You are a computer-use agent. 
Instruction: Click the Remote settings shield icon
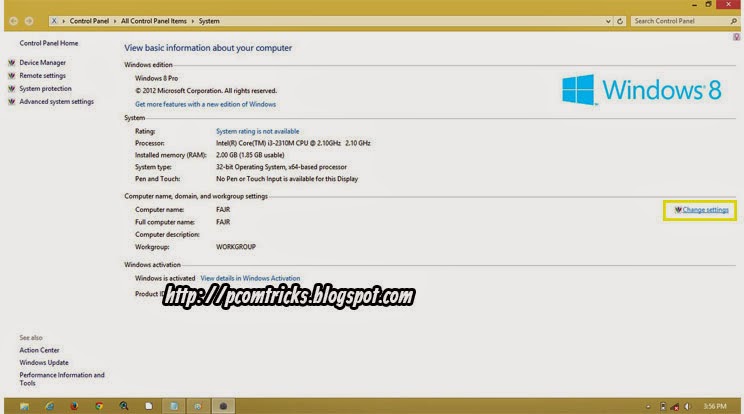coord(12,75)
